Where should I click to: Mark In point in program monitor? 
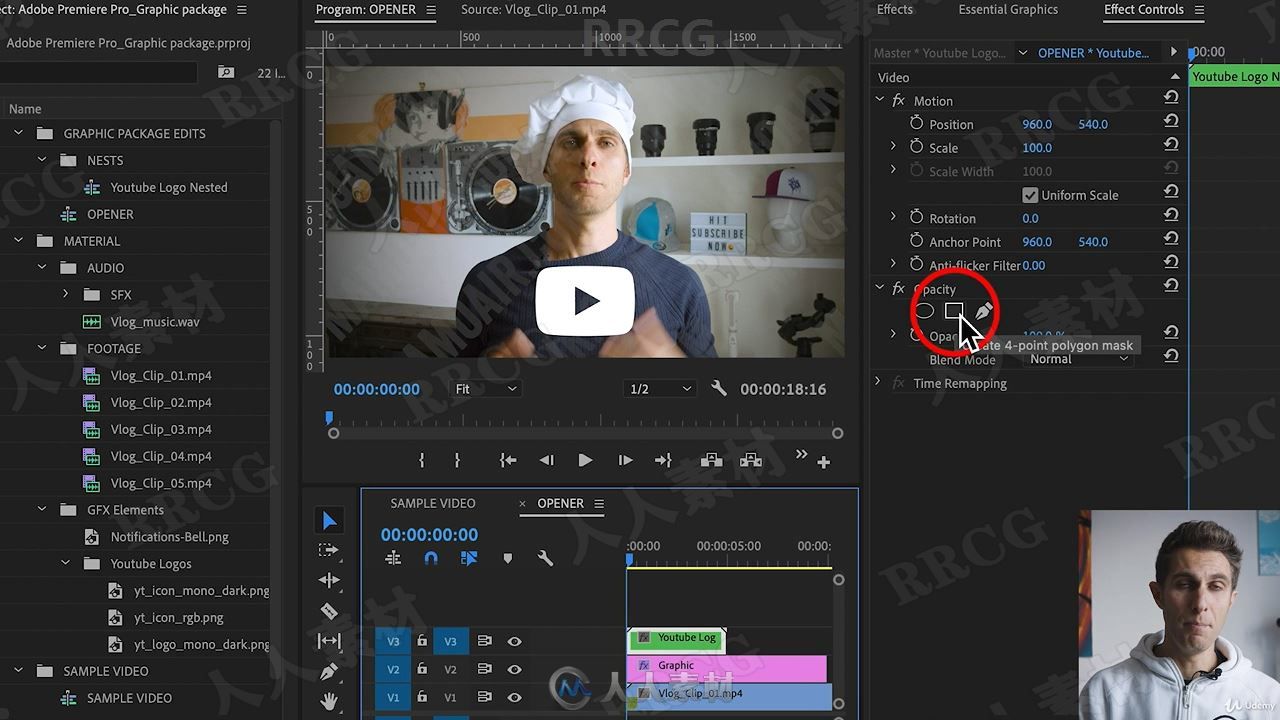421,460
